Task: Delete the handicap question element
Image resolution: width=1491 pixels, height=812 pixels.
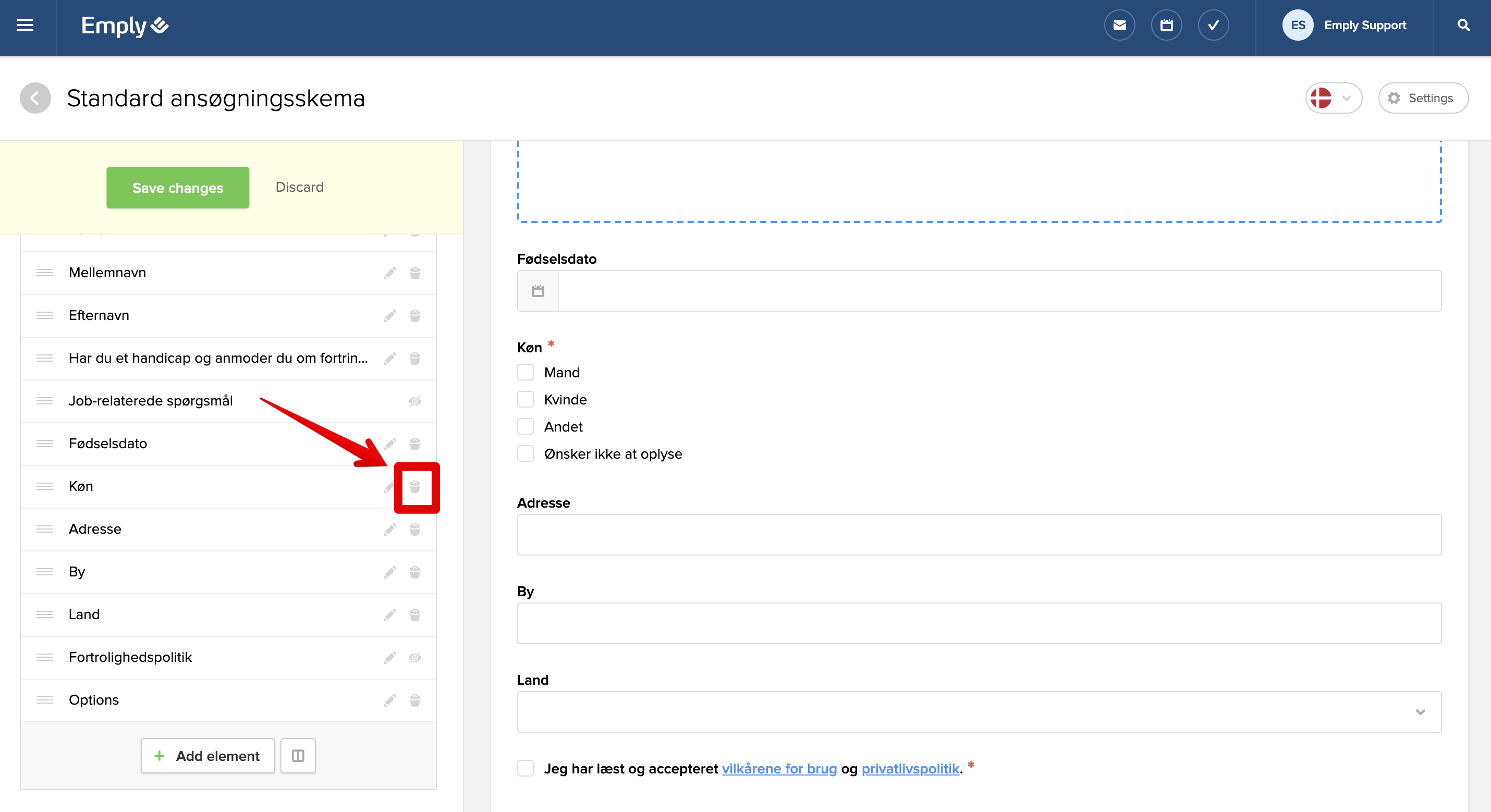Action: (415, 358)
